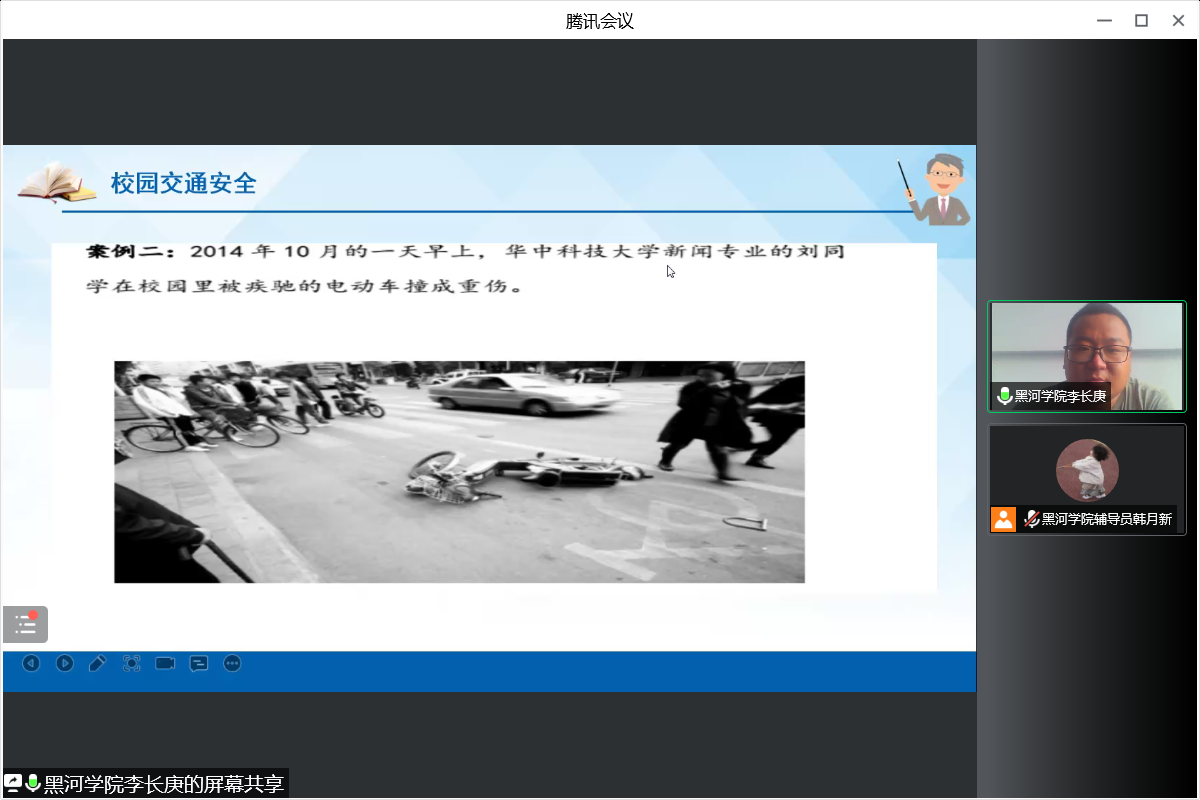The height and width of the screenshot is (800, 1200).
Task: Select 黑河学院辅导员韩月新's participant tile
Action: (1087, 480)
